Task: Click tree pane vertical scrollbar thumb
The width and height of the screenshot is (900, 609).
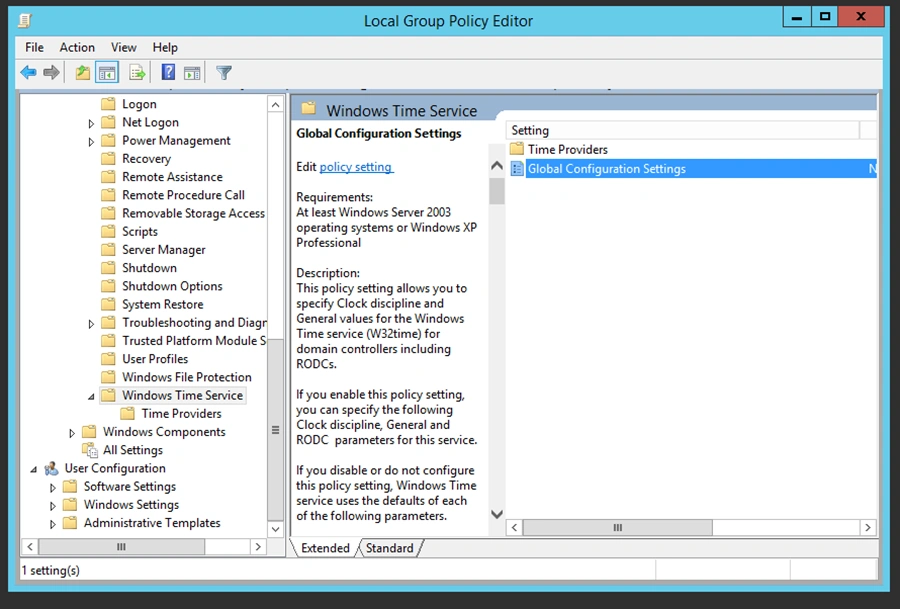Action: coord(276,430)
